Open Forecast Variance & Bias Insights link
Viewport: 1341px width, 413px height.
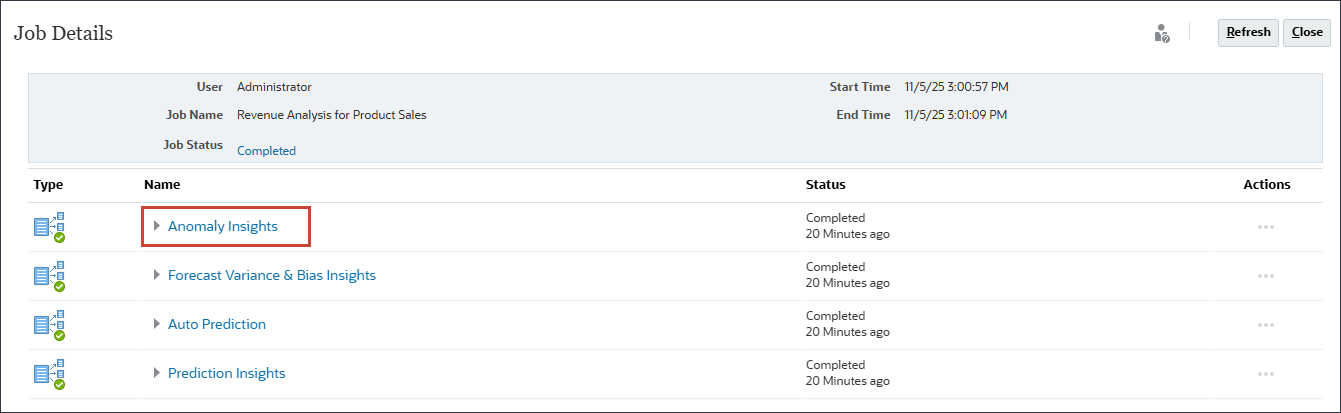[272, 275]
